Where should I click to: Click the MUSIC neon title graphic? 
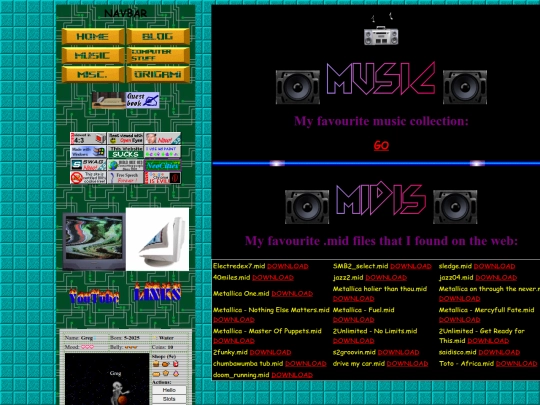click(x=381, y=79)
